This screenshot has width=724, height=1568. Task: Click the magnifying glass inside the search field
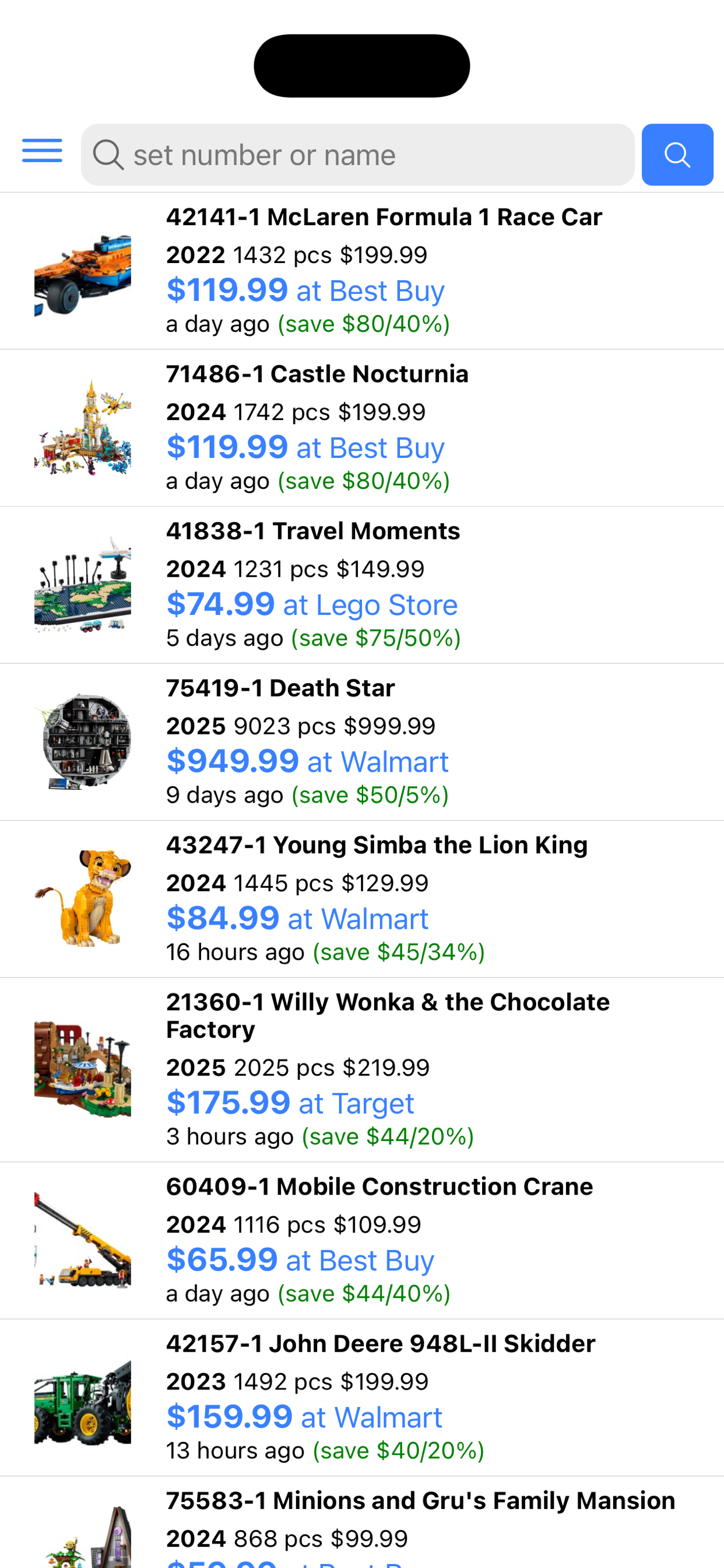coord(110,155)
